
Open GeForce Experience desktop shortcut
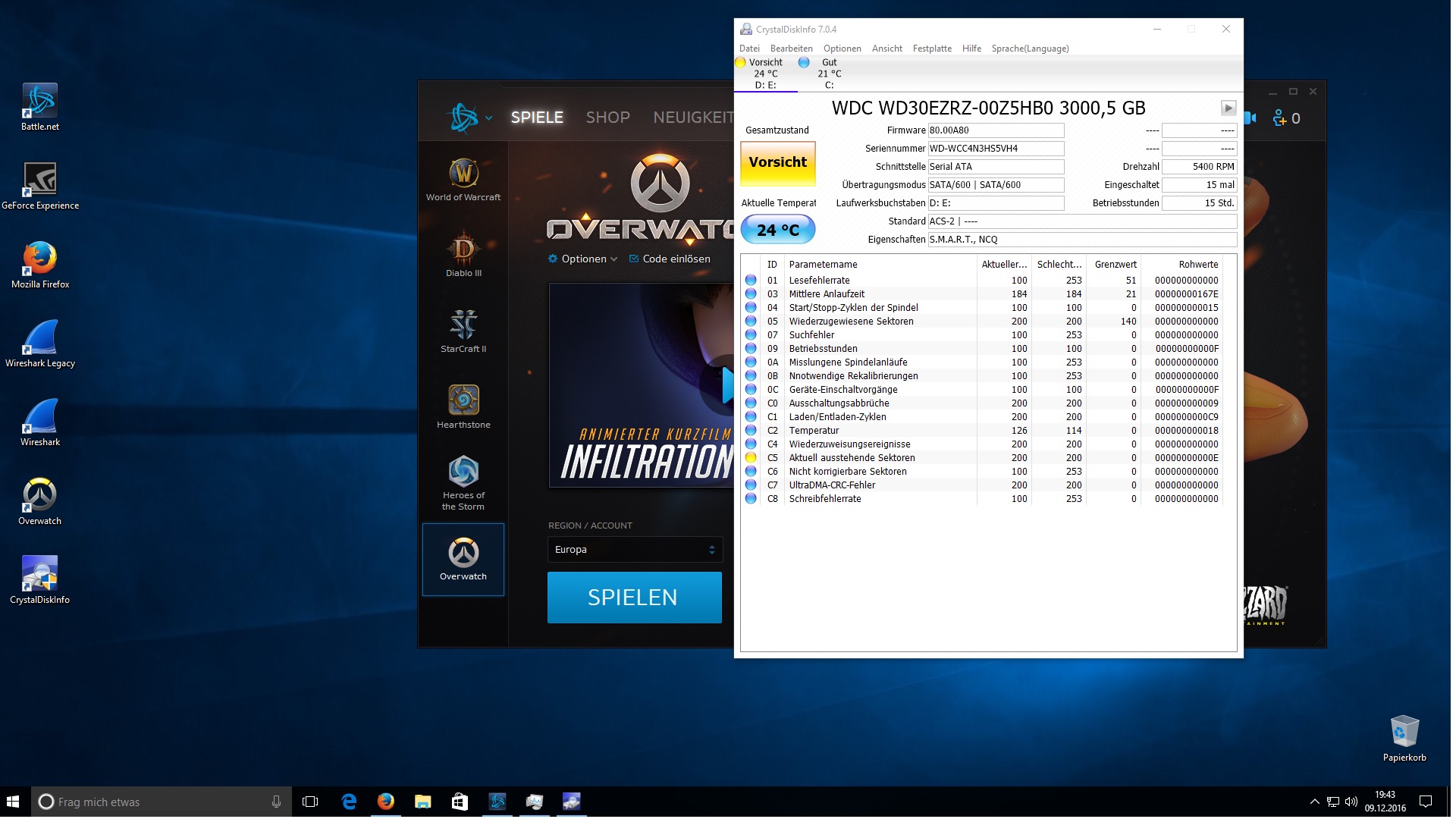40,186
